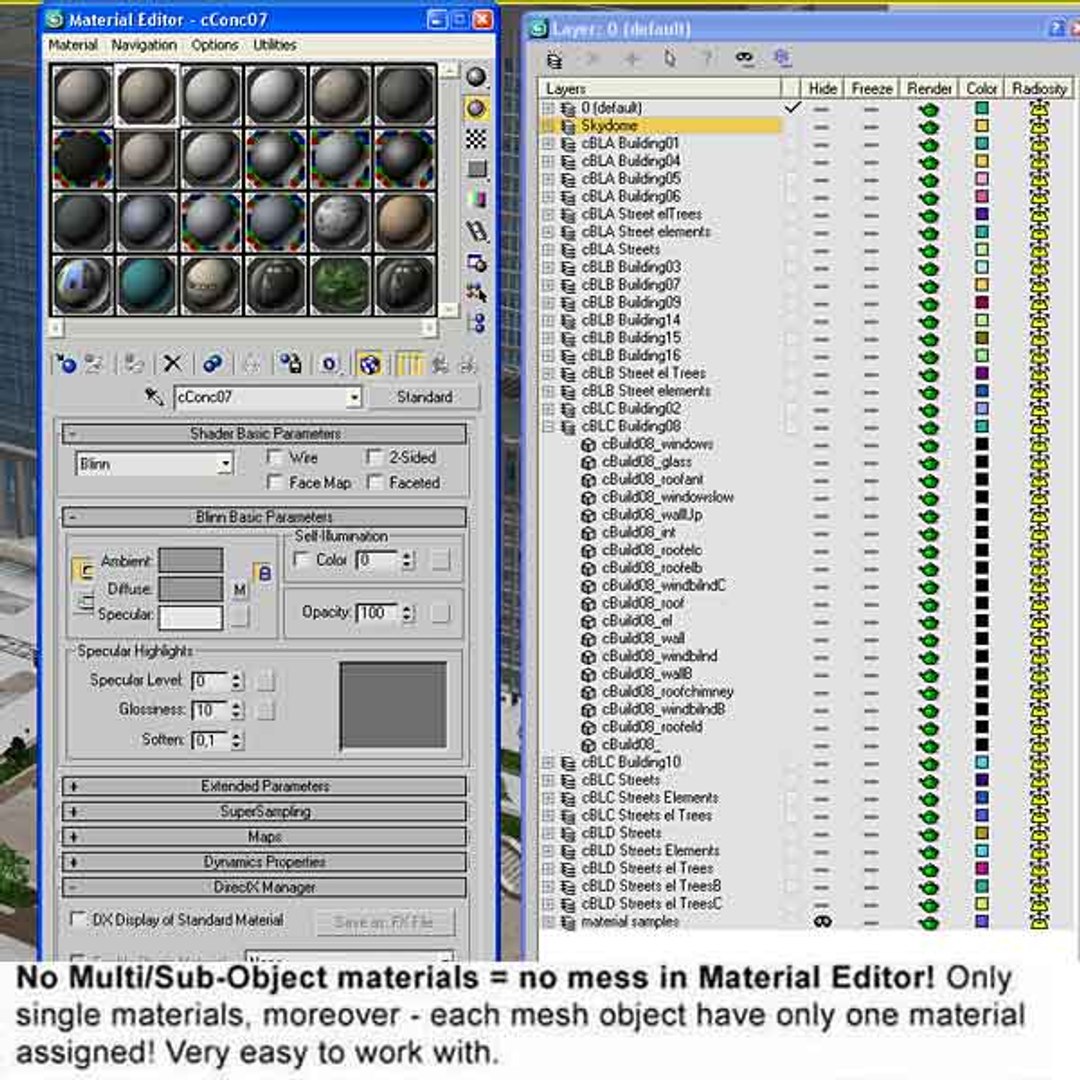Enable the Self-Illumination Color checkbox
The height and width of the screenshot is (1080, 1080).
click(301, 559)
